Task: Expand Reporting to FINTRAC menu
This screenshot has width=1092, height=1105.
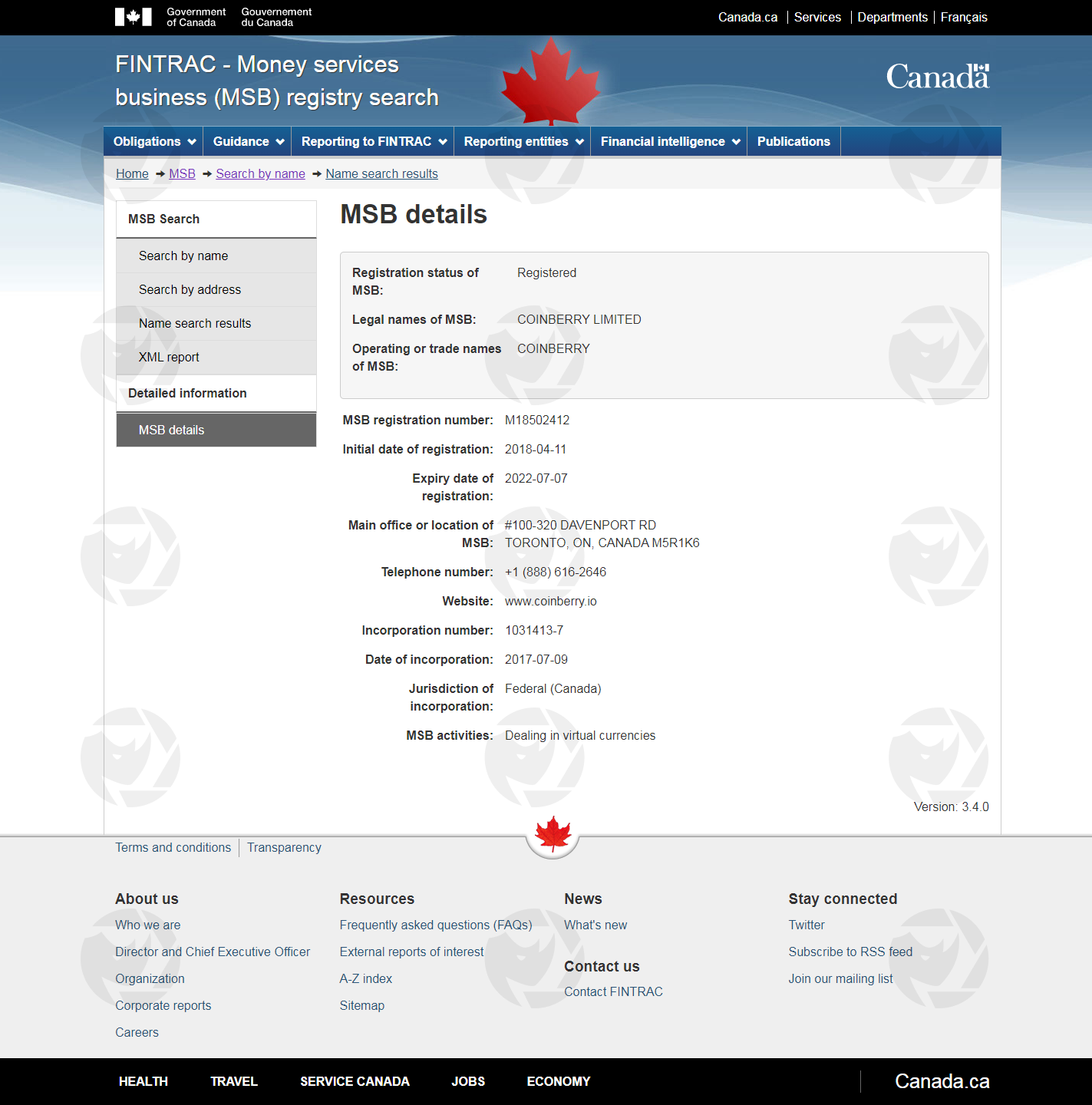Action: (x=373, y=141)
